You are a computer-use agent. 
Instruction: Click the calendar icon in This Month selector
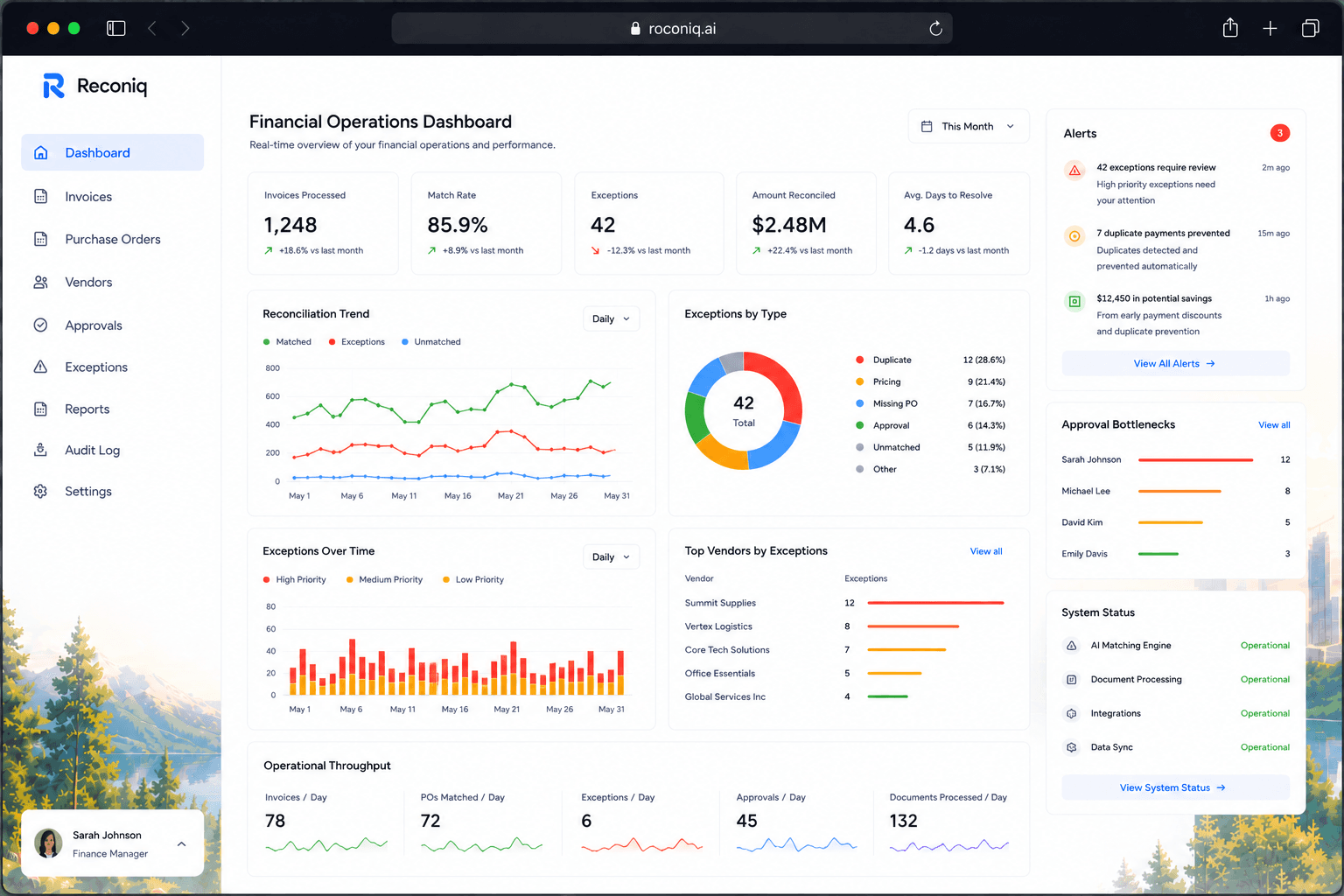927,126
